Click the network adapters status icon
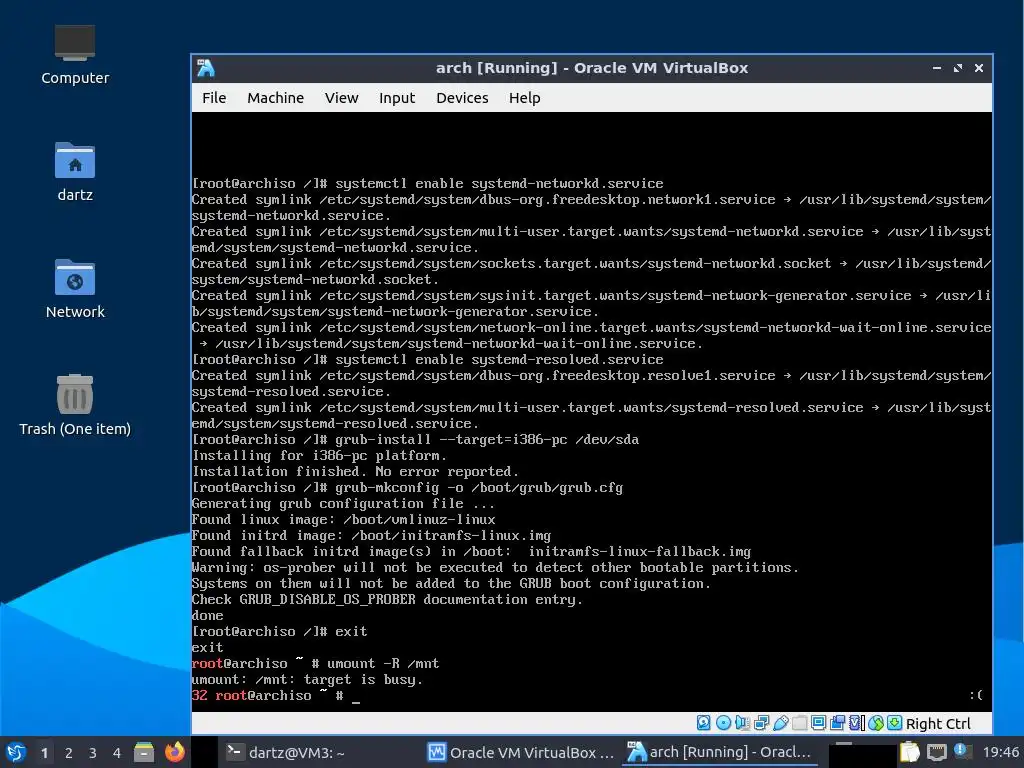 [761, 722]
